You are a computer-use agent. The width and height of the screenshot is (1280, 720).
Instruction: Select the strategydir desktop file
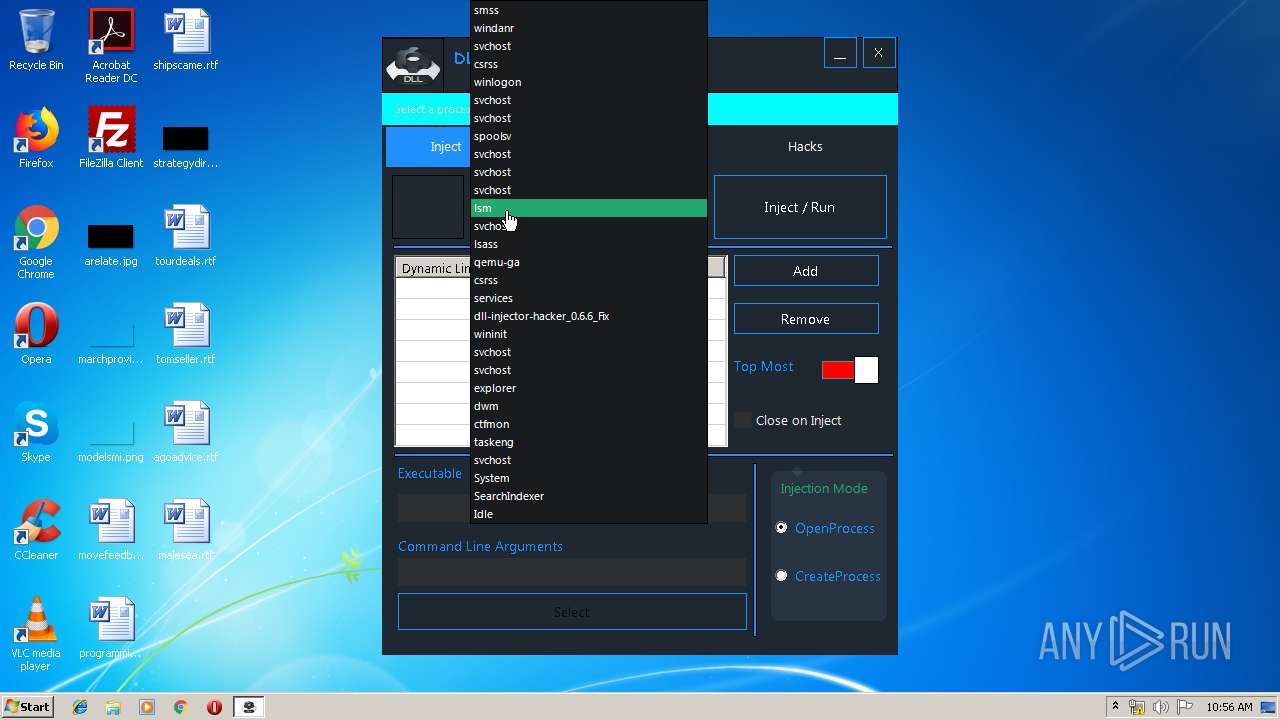coord(186,145)
